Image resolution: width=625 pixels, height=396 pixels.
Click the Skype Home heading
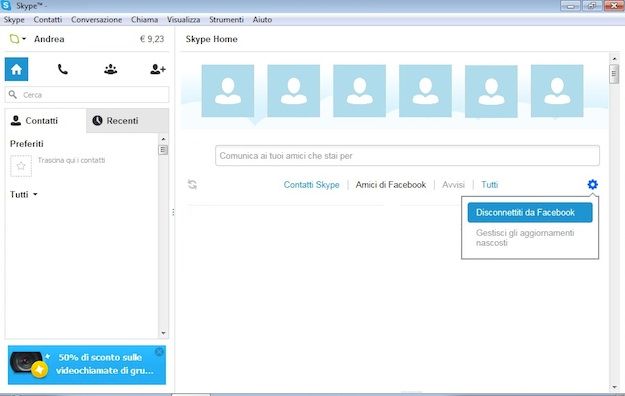pyautogui.click(x=211, y=39)
